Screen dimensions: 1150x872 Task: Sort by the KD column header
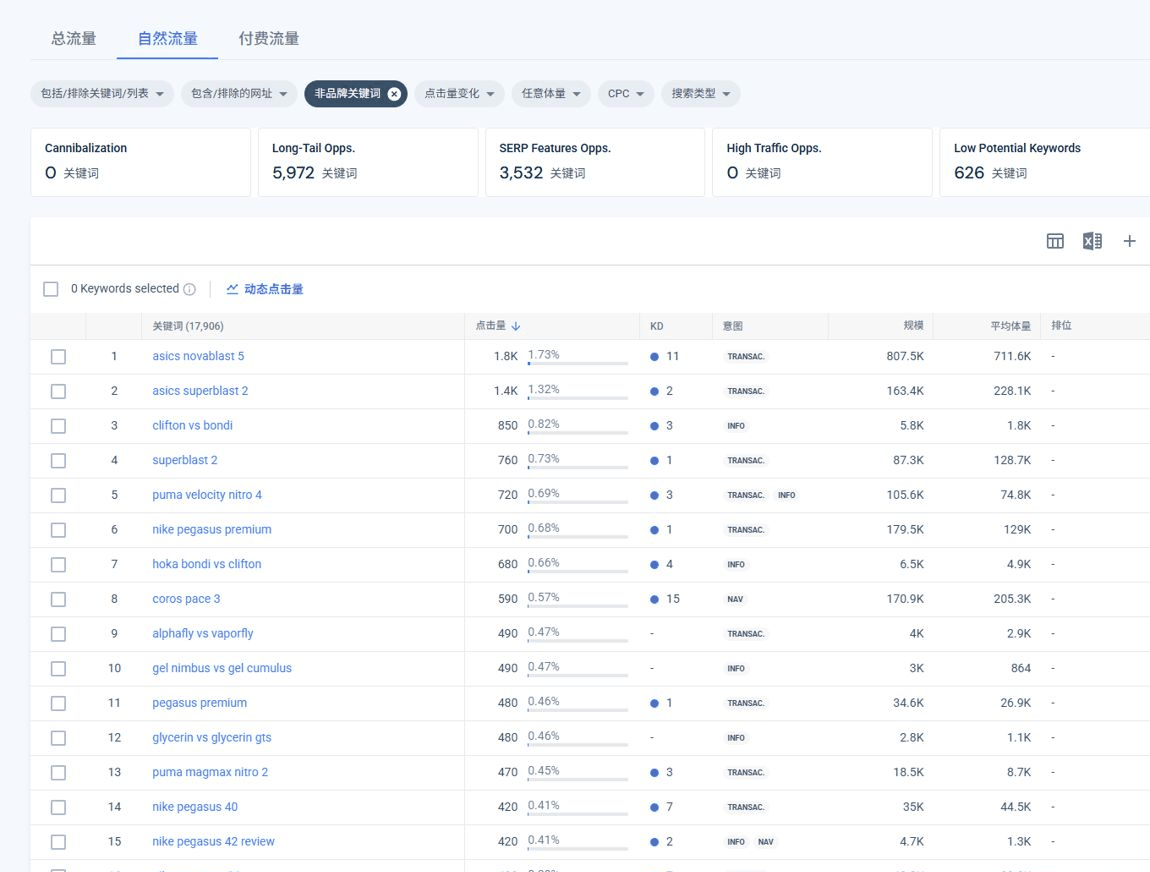[656, 326]
